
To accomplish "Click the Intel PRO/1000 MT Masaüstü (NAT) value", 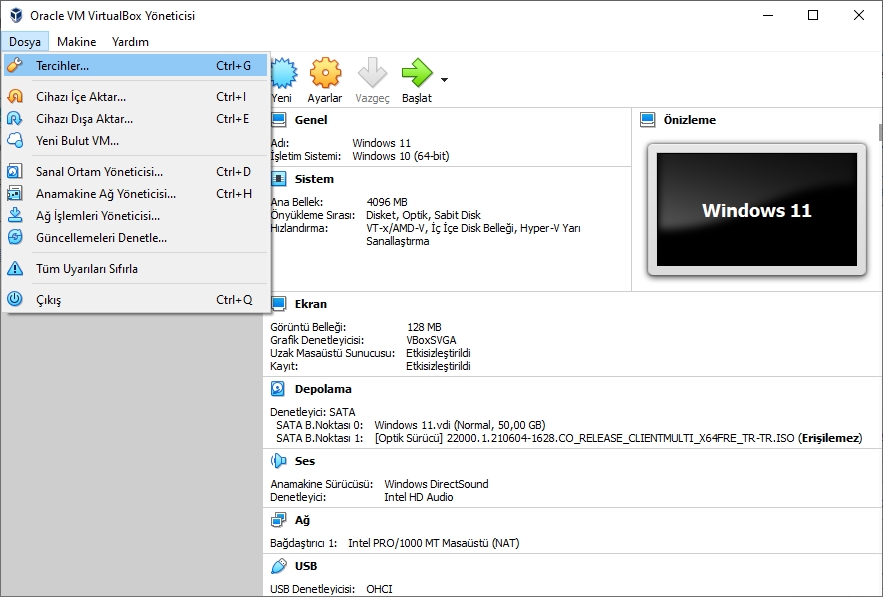I will point(434,543).
